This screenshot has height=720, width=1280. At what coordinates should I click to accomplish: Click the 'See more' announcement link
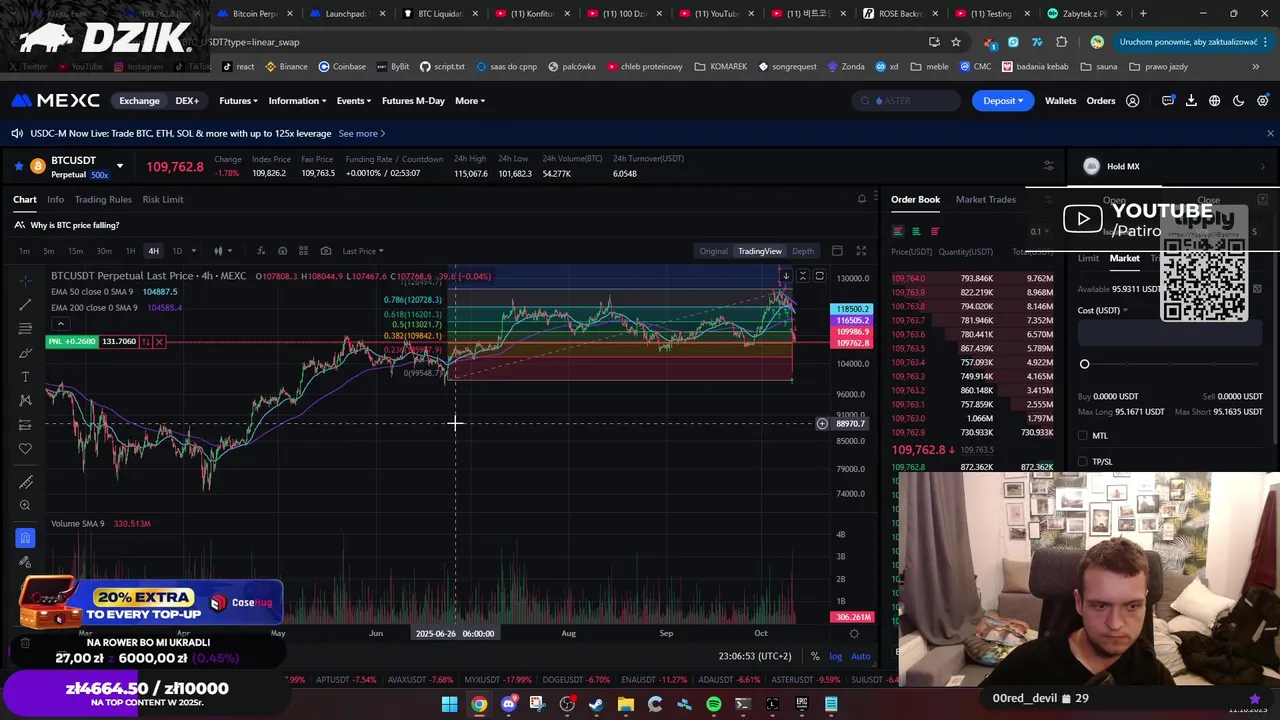point(362,133)
